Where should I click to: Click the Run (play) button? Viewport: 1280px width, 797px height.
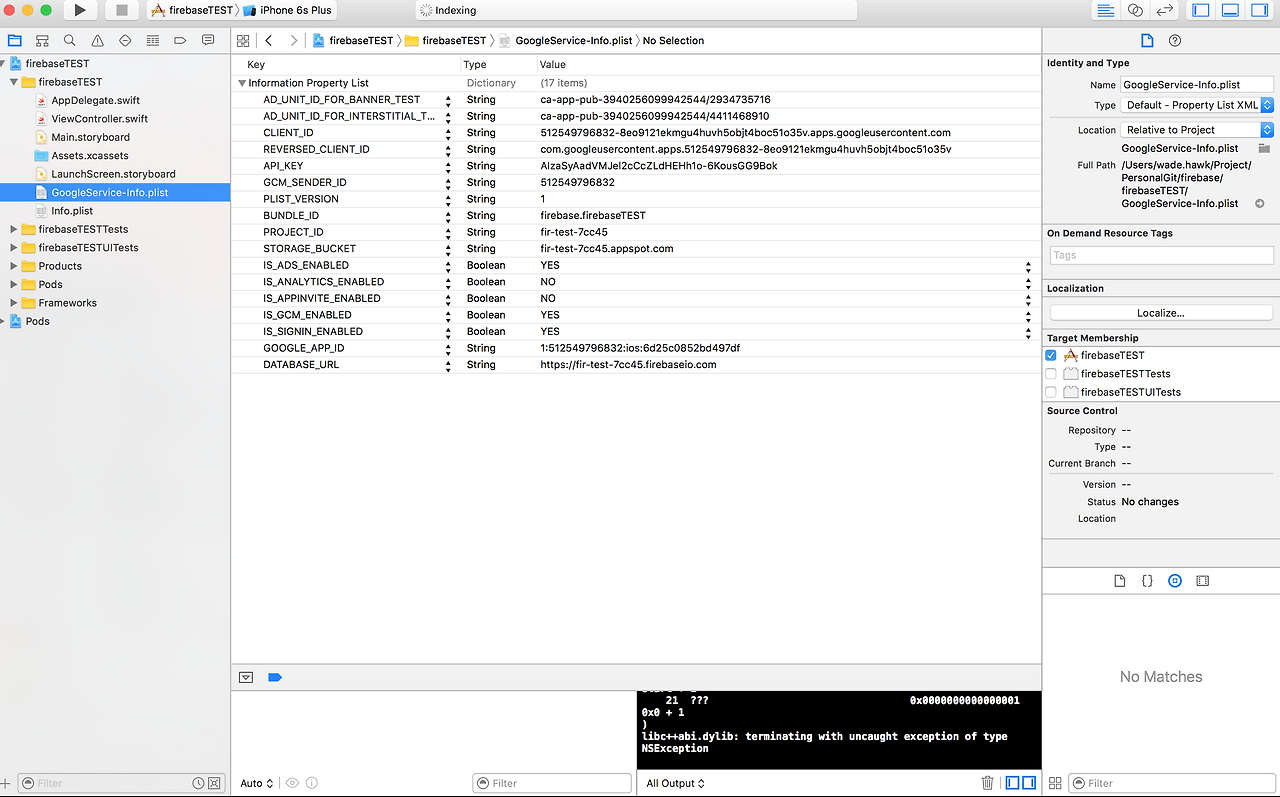[x=80, y=10]
